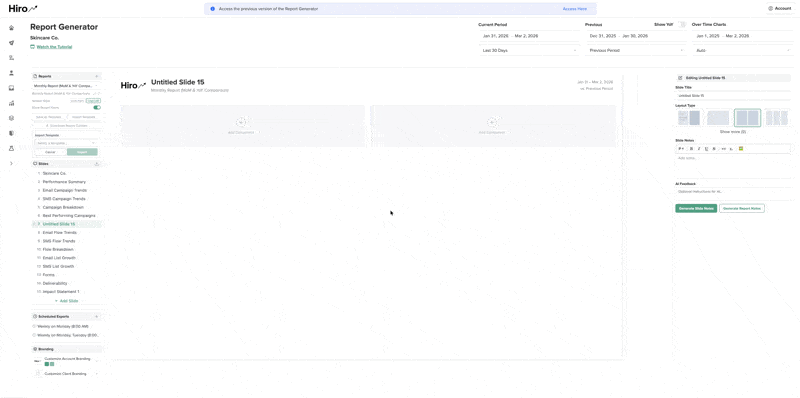This screenshot has height=398, width=800.
Task: Expand the left sidebar with chevron arrow
Action: (11, 163)
